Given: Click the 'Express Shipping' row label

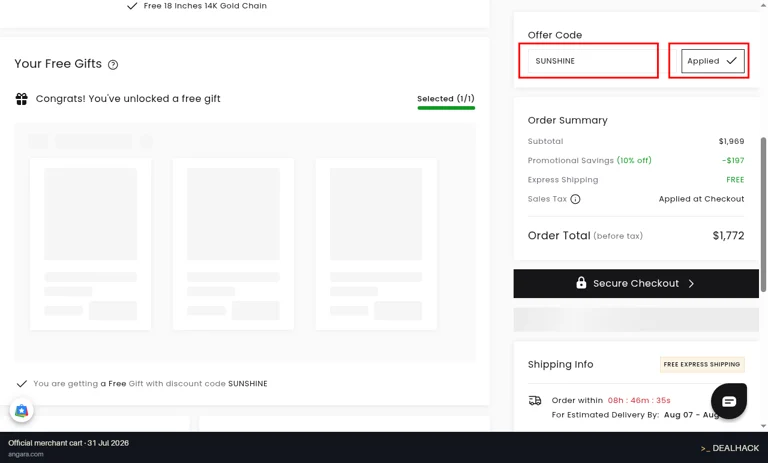Looking at the screenshot, I should pos(563,180).
